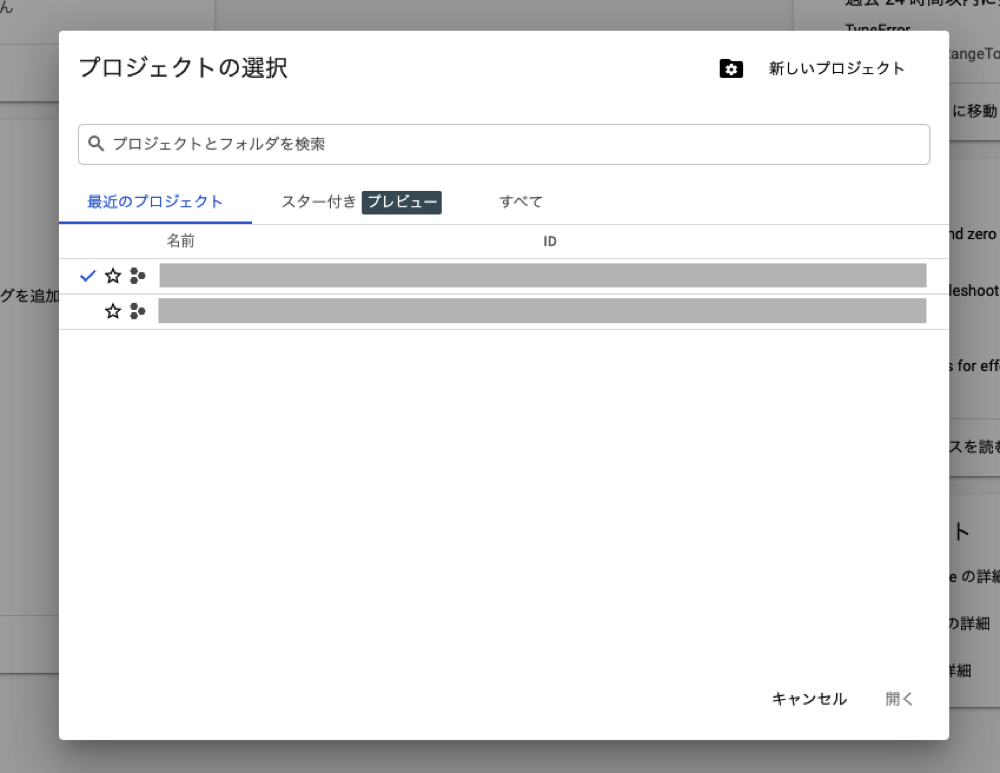Switch to the すべて tab

pos(520,202)
